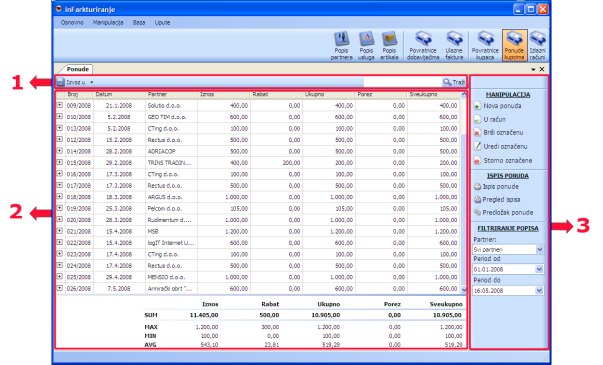Image resolution: width=603 pixels, height=365 pixels.
Task: Click the Briši označenu link
Action: pyautogui.click(x=503, y=133)
